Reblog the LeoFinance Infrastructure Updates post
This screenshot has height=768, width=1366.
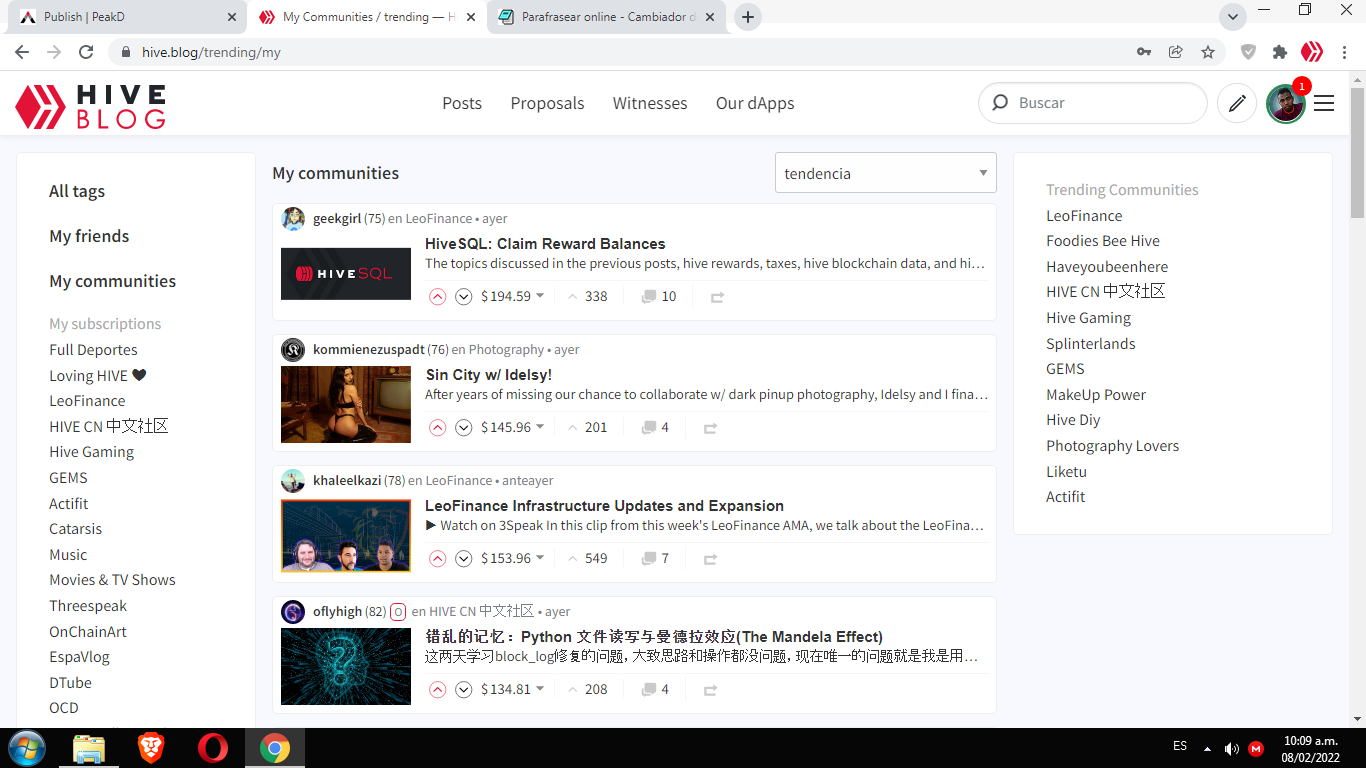[x=710, y=559]
